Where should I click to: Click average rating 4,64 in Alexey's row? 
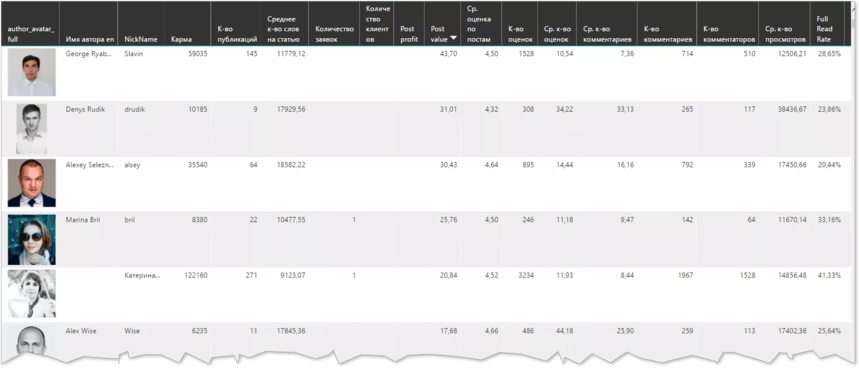point(491,164)
